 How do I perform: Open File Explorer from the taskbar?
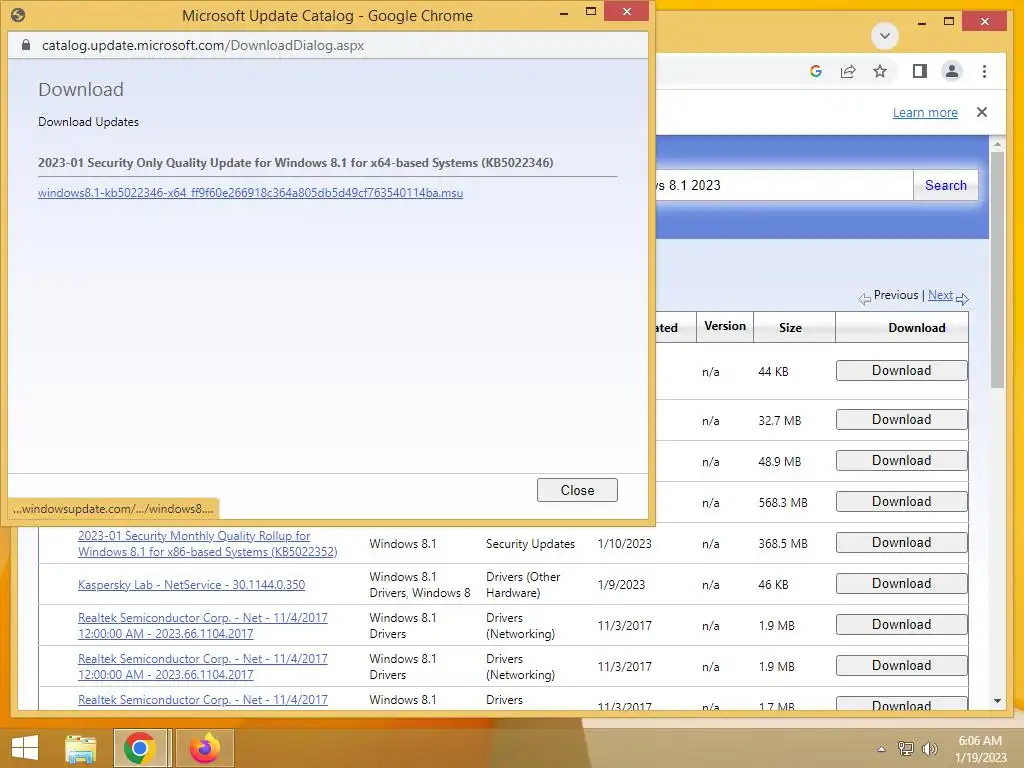point(80,748)
